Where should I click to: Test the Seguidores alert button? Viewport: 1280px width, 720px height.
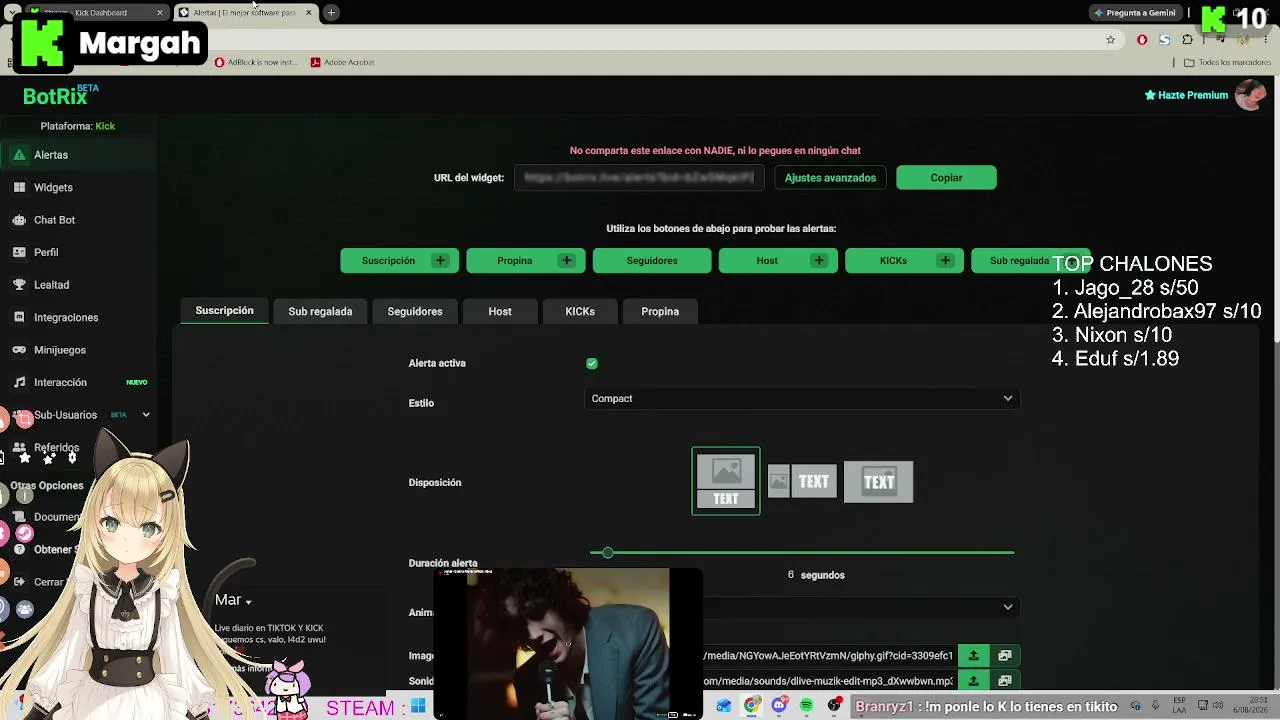(652, 260)
